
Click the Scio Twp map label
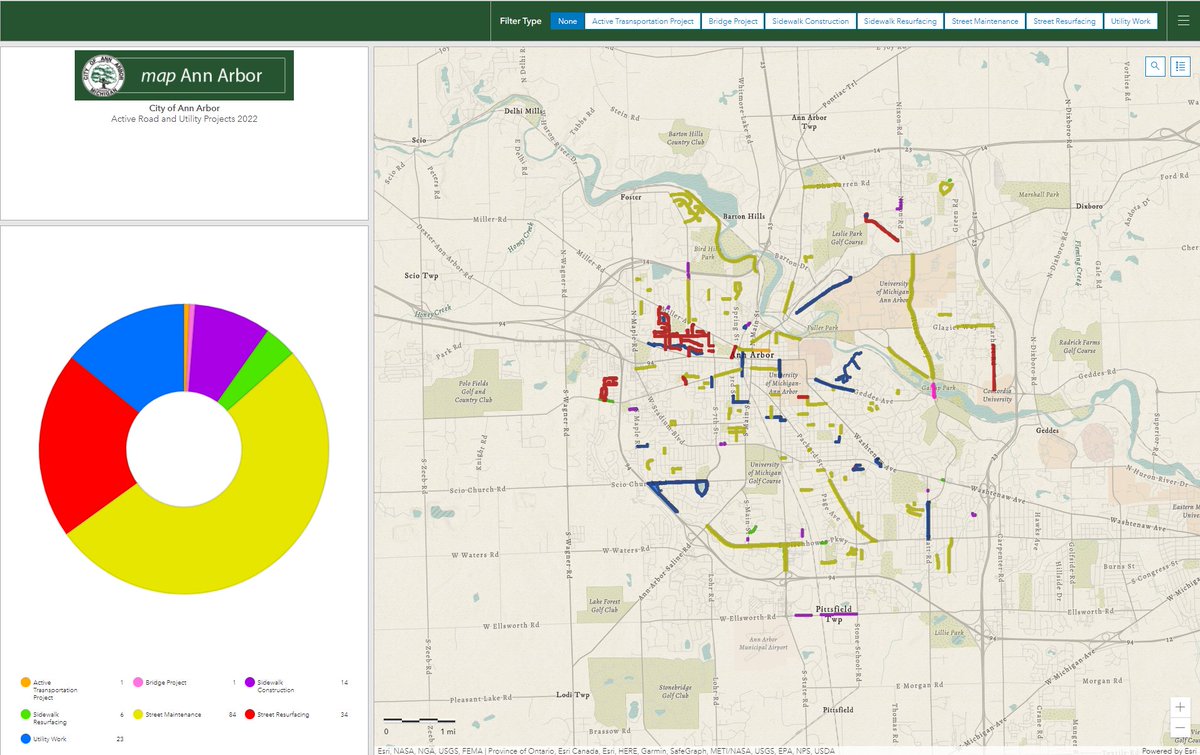[x=421, y=275]
